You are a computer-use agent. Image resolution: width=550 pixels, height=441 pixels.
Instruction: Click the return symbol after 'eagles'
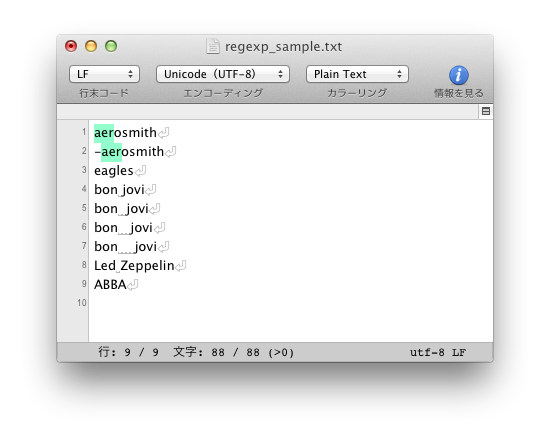(140, 171)
